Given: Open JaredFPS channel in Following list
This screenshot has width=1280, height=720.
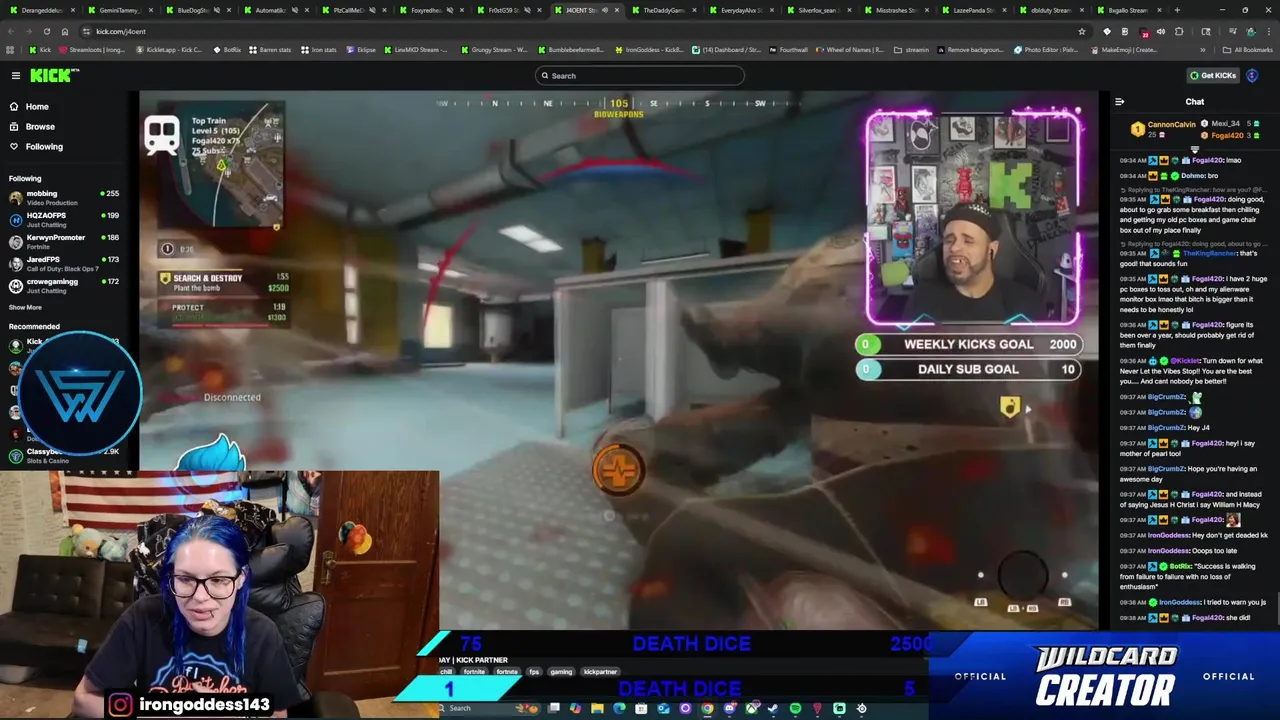Looking at the screenshot, I should 64,263.
